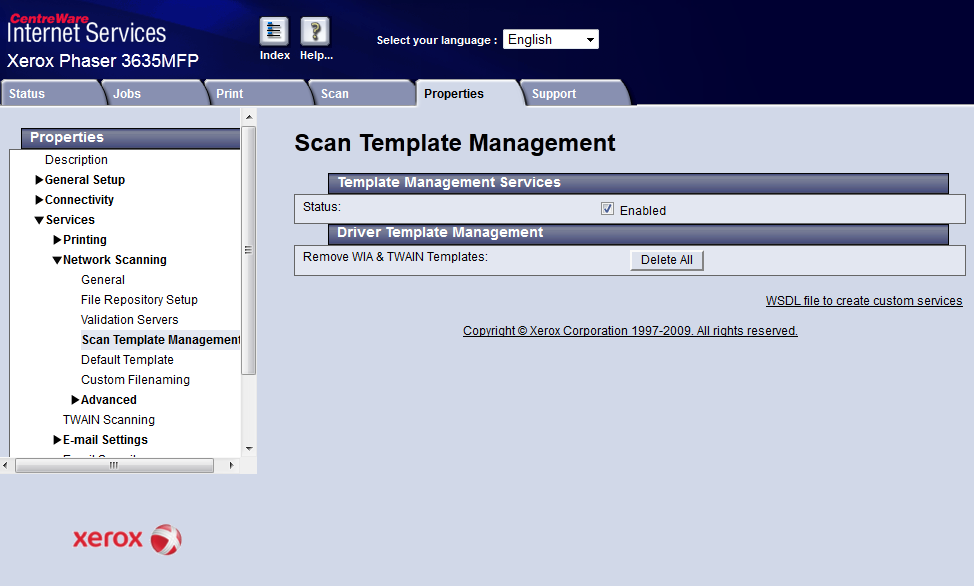The image size is (974, 586).
Task: Expand the General Setup tree node
Action: pos(39,180)
